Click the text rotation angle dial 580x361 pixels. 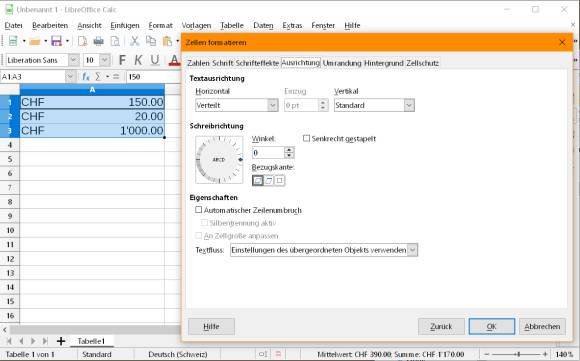click(219, 160)
